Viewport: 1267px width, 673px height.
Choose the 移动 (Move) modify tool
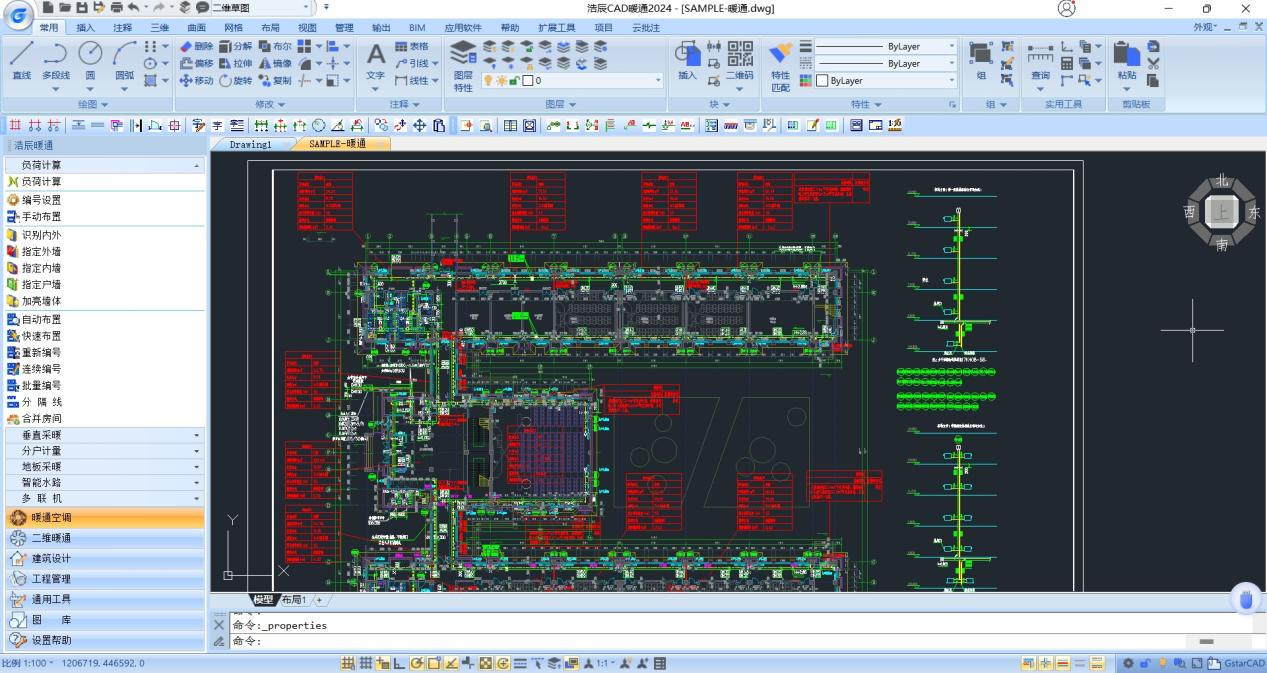click(196, 81)
